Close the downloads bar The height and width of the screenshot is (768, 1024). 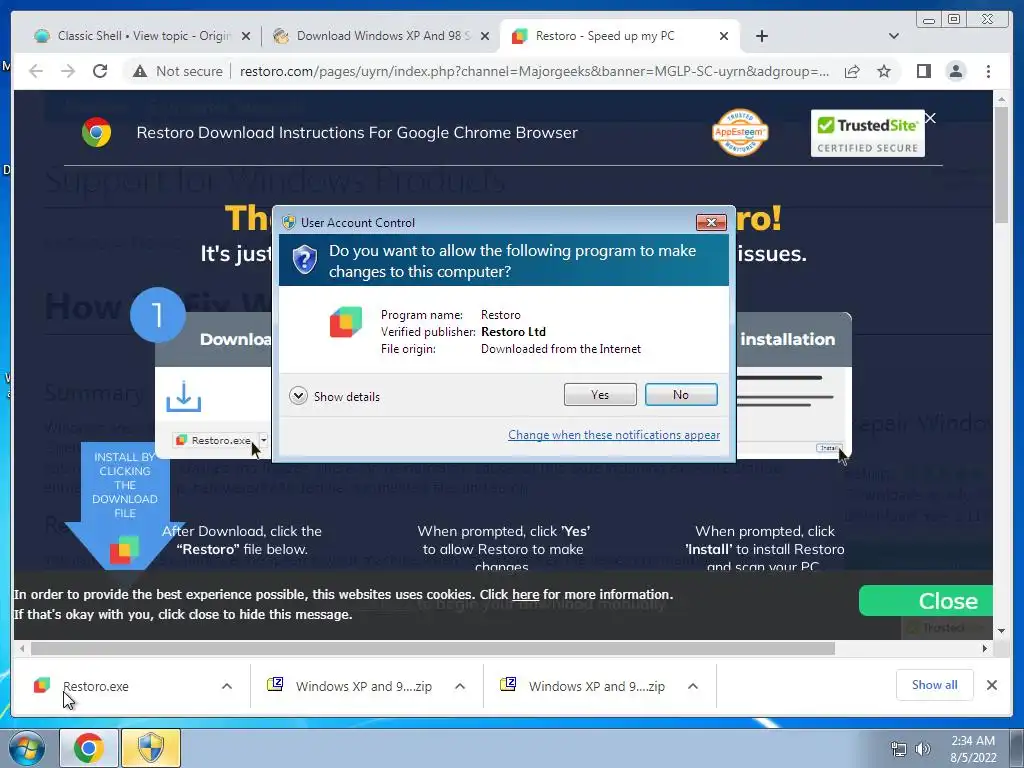pyautogui.click(x=991, y=685)
